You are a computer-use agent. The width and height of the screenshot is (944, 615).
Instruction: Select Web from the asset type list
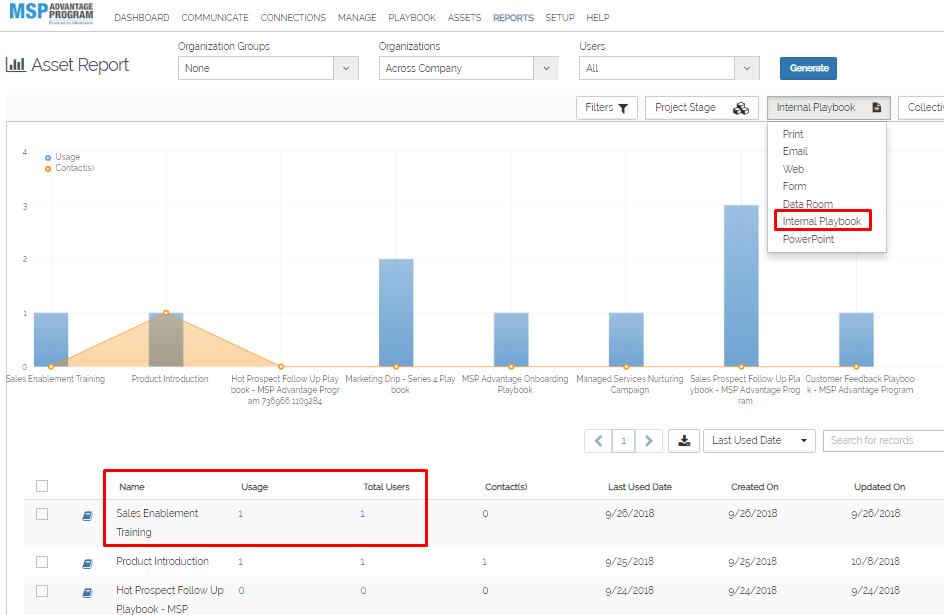pos(793,169)
